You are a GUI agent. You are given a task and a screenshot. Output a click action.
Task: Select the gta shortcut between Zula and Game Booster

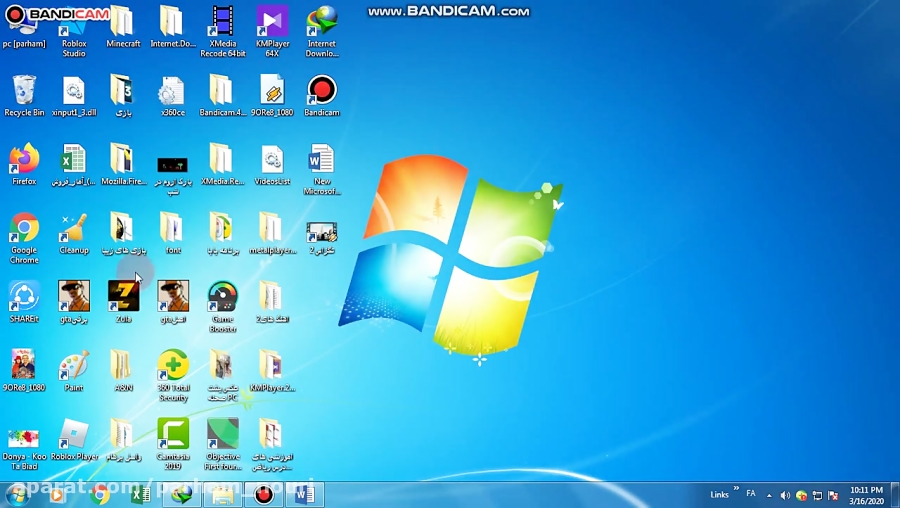[173, 302]
